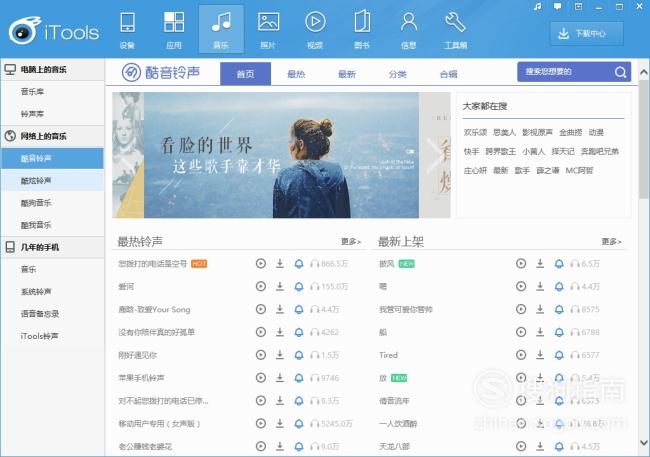Screen dimensions: 650x457
Task: Select 酷音铃声 in the sidebar
Action: (52, 158)
